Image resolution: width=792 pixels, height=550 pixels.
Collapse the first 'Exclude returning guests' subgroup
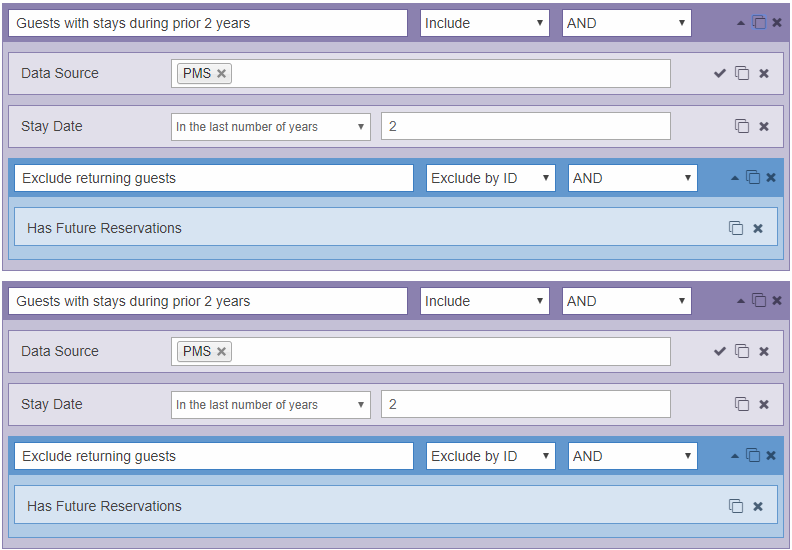(735, 178)
